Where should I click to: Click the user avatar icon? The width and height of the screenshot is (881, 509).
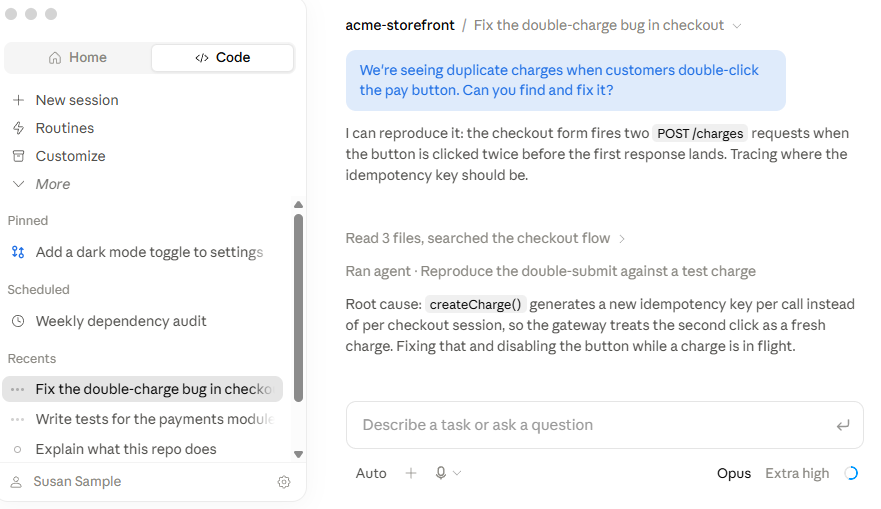[x=16, y=482]
